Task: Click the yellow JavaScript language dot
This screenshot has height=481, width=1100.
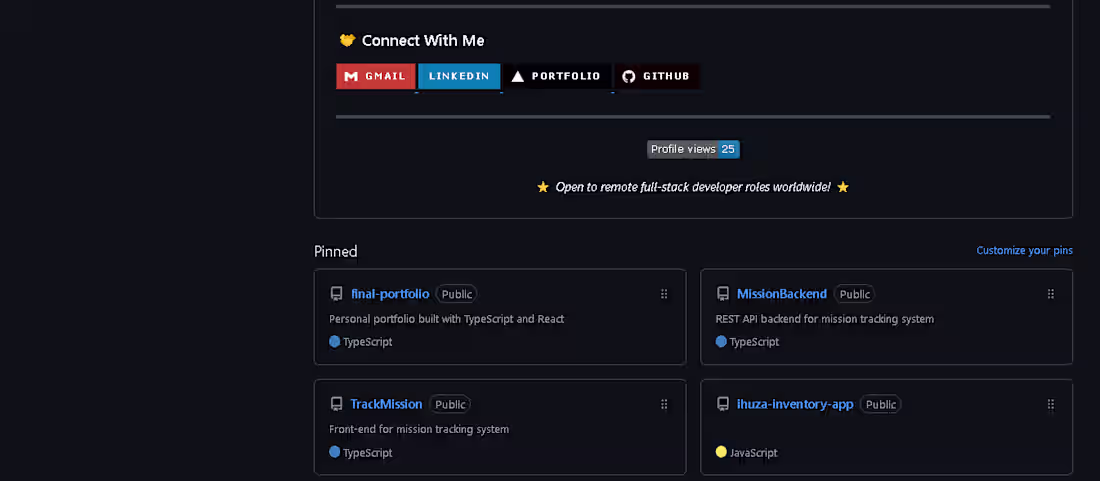Action: point(721,452)
